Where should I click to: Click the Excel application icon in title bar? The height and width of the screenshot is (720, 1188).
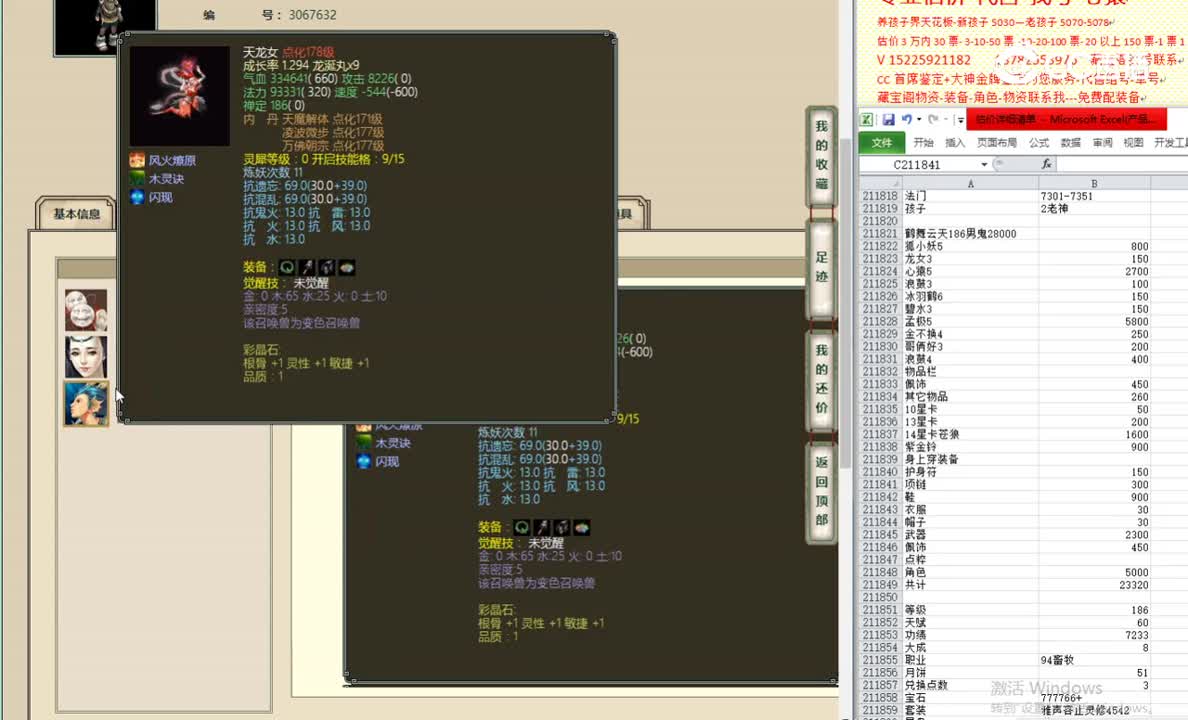click(867, 119)
